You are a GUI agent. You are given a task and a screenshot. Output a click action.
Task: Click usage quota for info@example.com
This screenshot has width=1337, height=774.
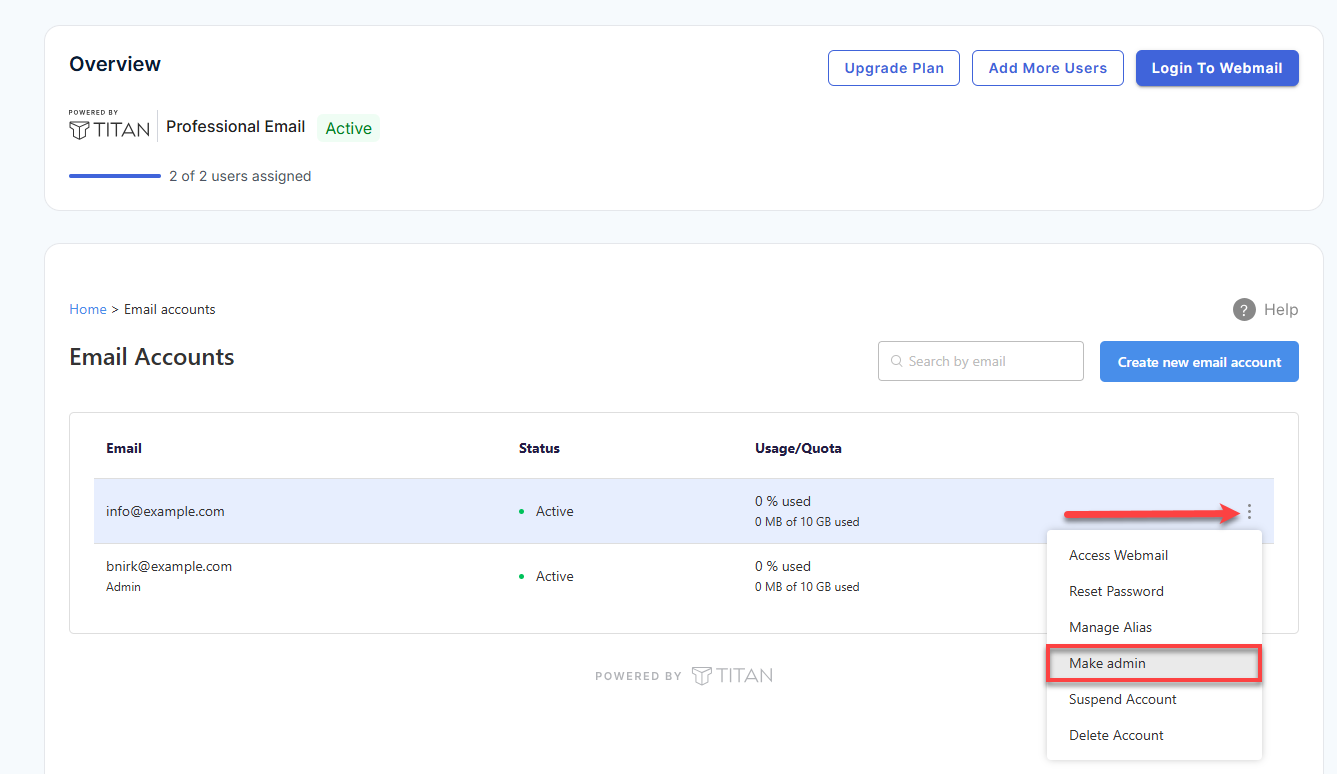(x=807, y=511)
